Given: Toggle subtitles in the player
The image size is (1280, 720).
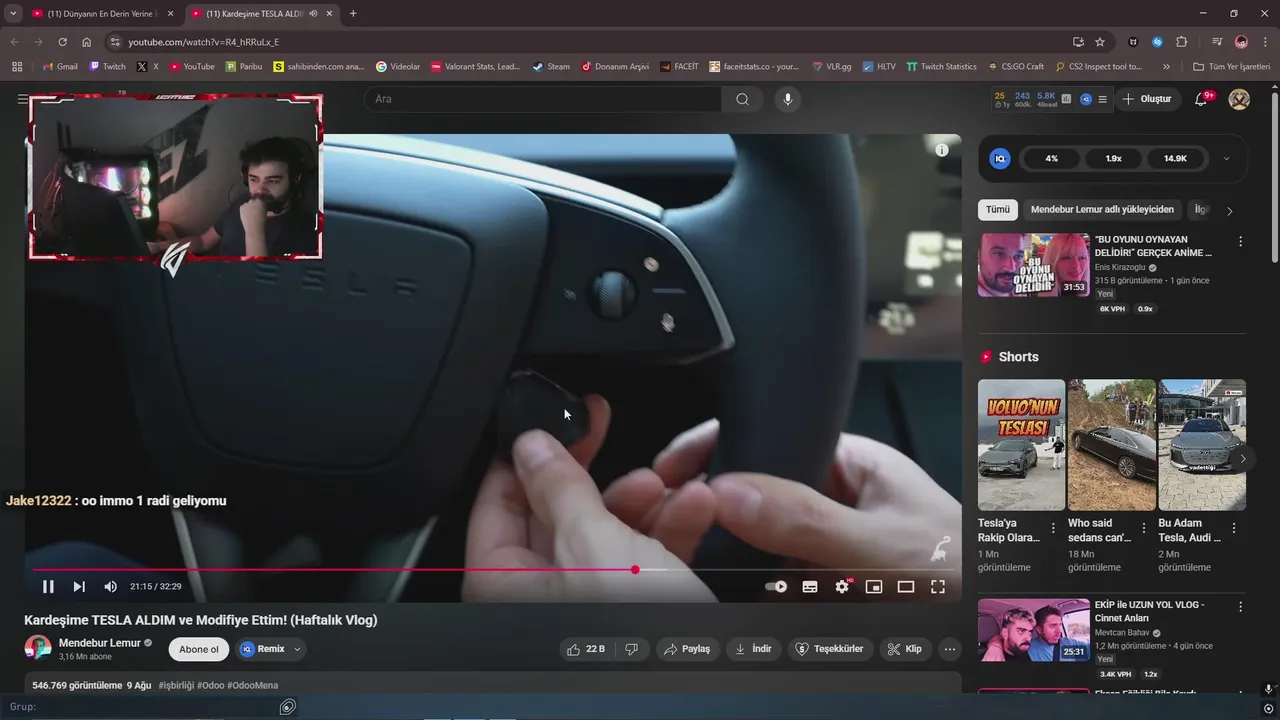Looking at the screenshot, I should [x=810, y=587].
